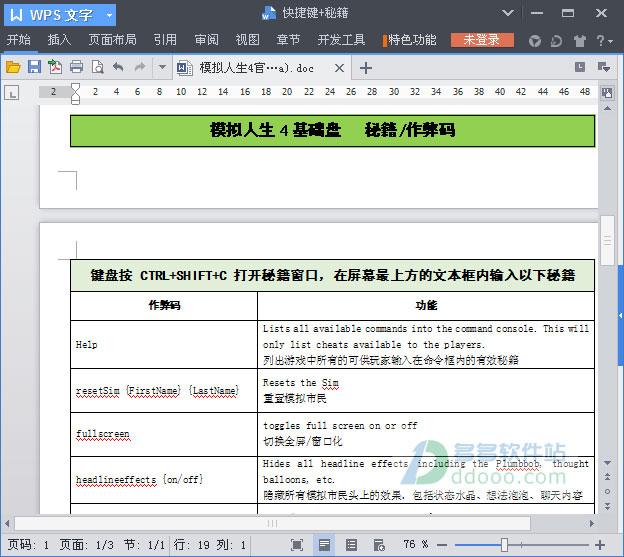Go to previous page double-up arrow
Viewport: 624px width, 557px height.
(607, 476)
